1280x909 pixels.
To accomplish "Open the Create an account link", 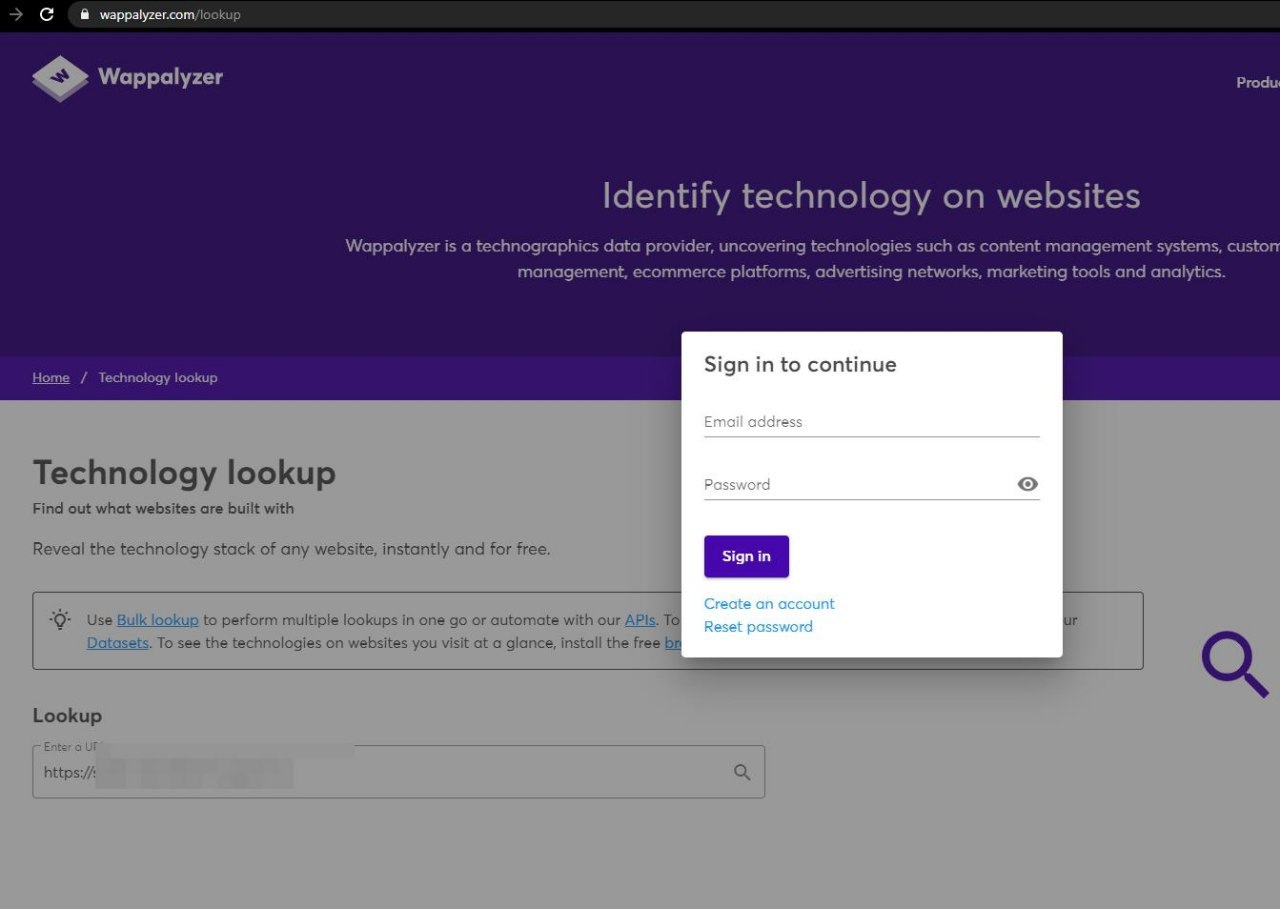I will [x=769, y=604].
